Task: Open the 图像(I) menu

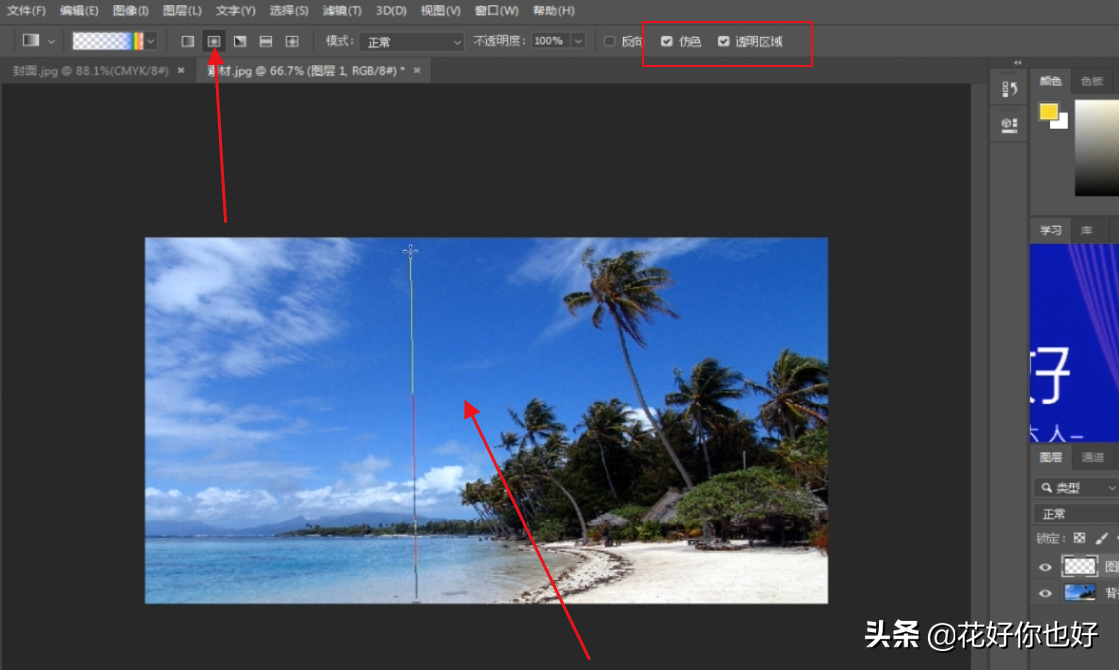Action: 131,11
